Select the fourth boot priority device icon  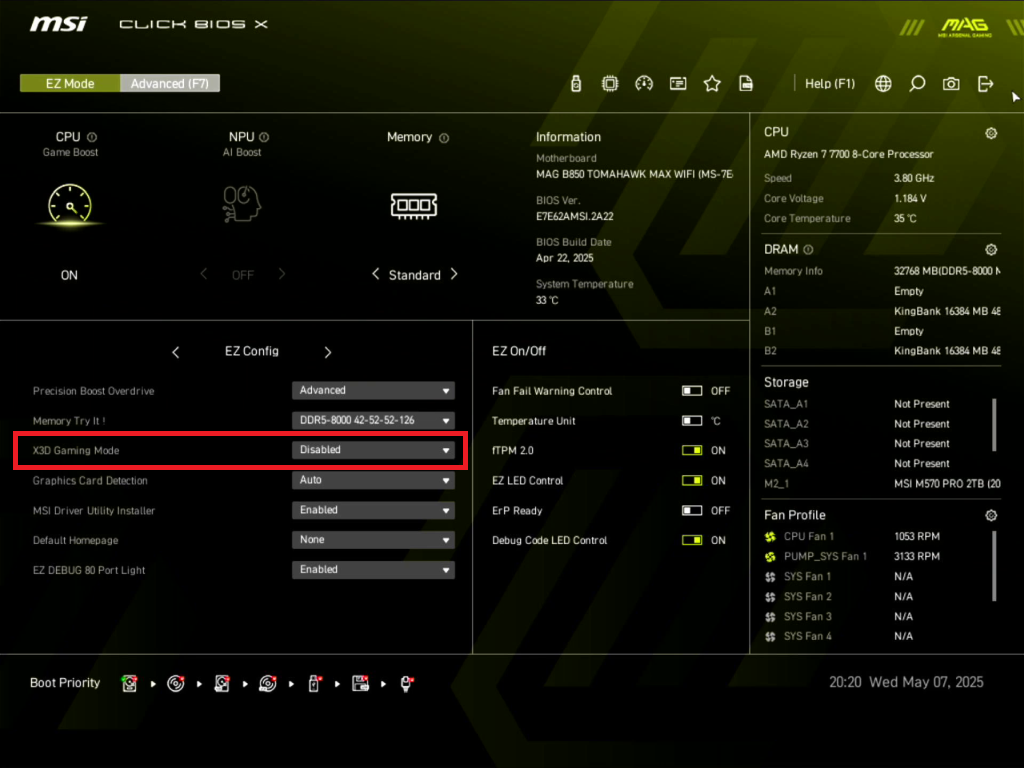(x=268, y=684)
